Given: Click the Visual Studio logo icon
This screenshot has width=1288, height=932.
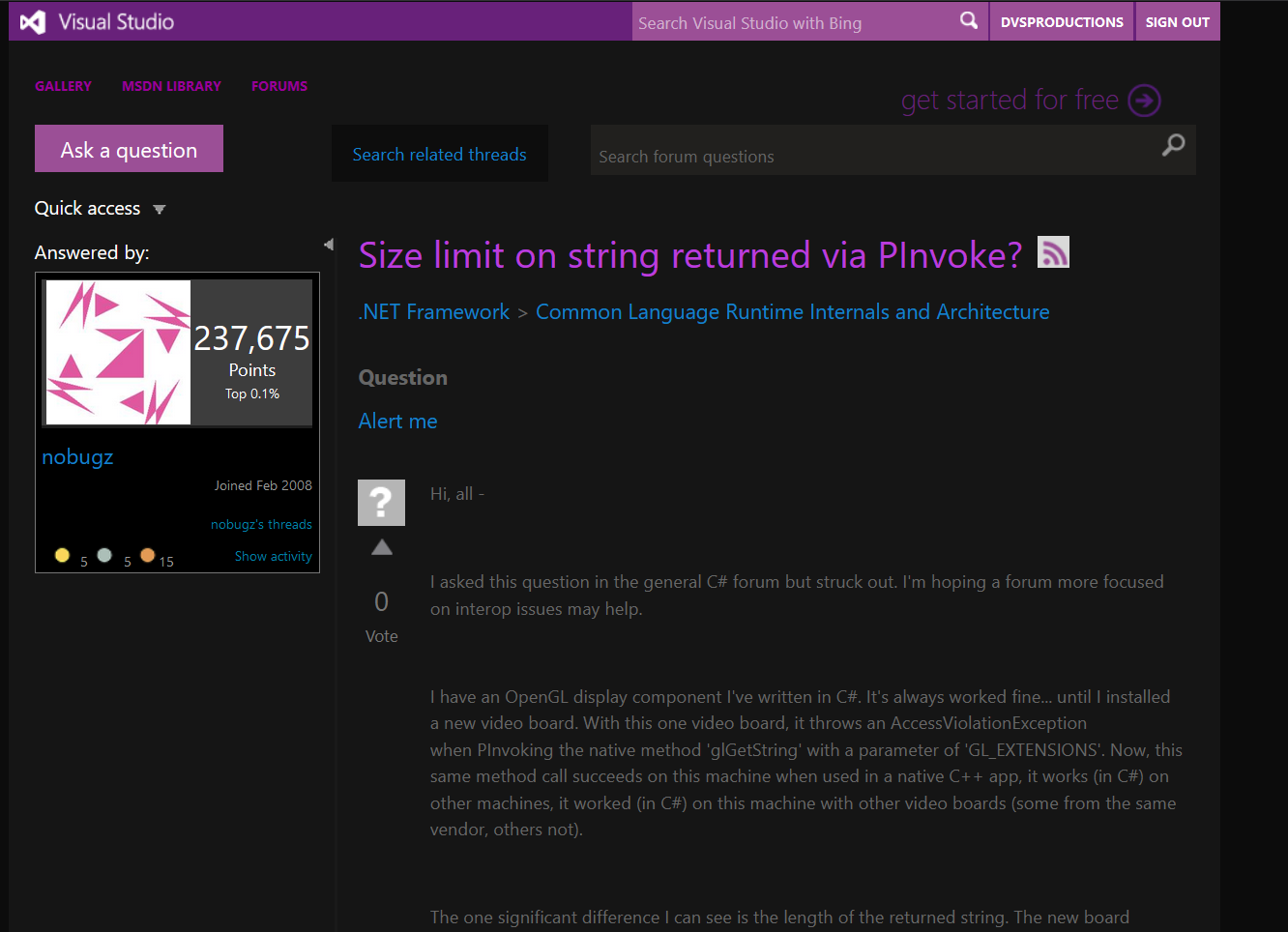Looking at the screenshot, I should pos(33,22).
